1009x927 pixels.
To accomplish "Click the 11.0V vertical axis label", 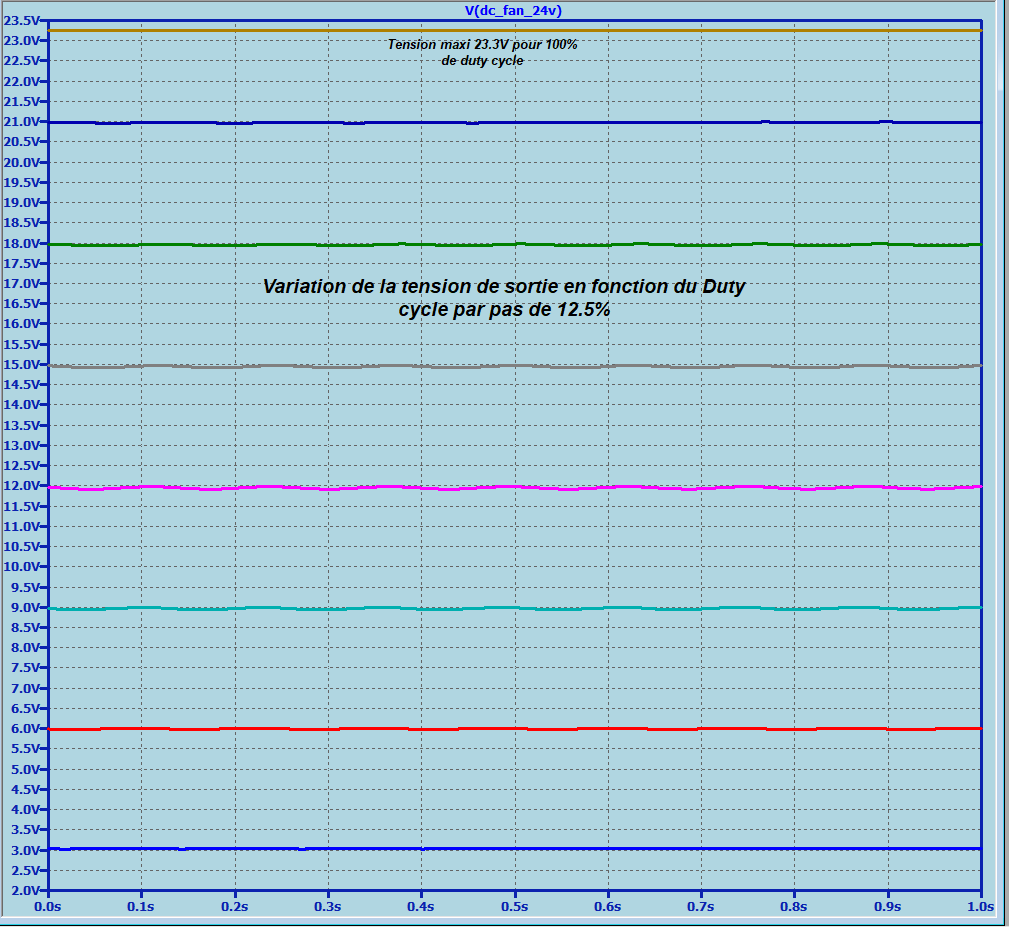I will pos(21,527).
